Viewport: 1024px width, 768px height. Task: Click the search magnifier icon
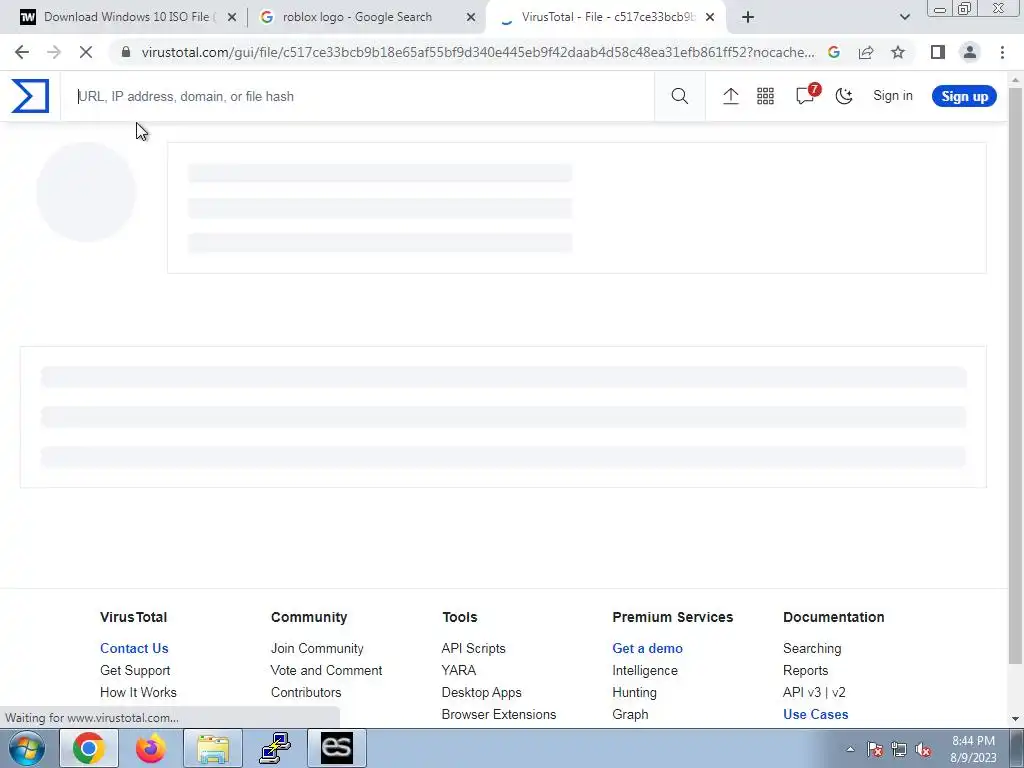[x=679, y=96]
